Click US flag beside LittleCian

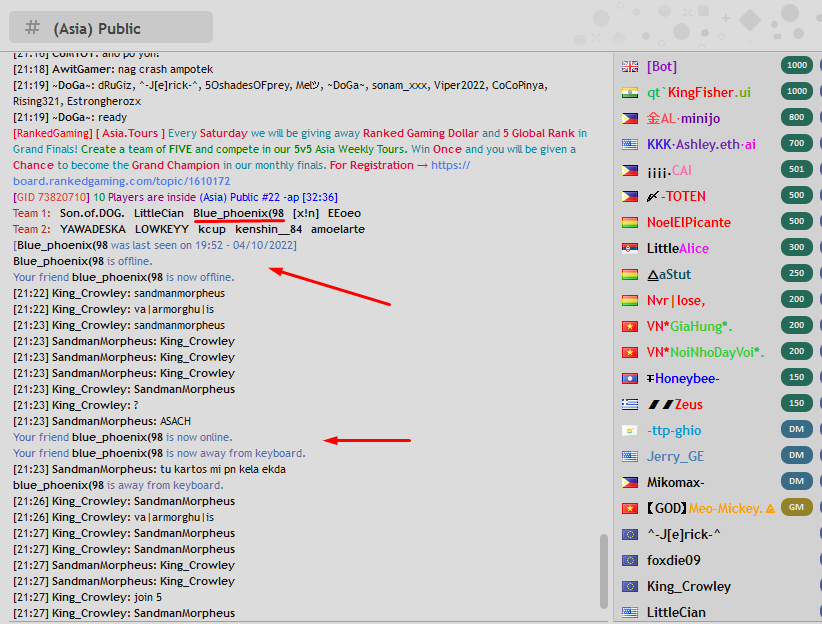click(x=630, y=612)
